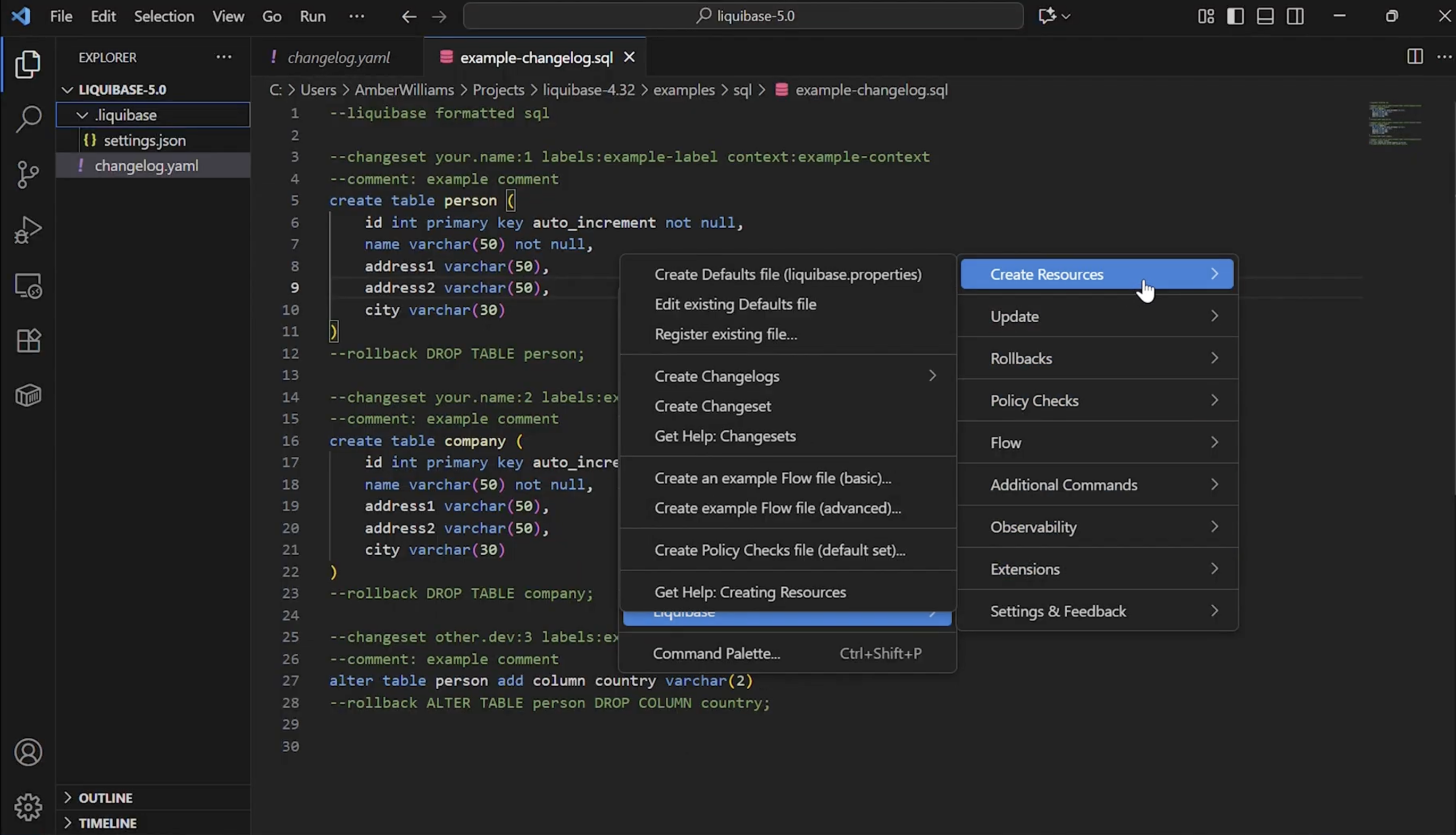Click the VS Code logo icon
1456x835 pixels.
click(21, 15)
